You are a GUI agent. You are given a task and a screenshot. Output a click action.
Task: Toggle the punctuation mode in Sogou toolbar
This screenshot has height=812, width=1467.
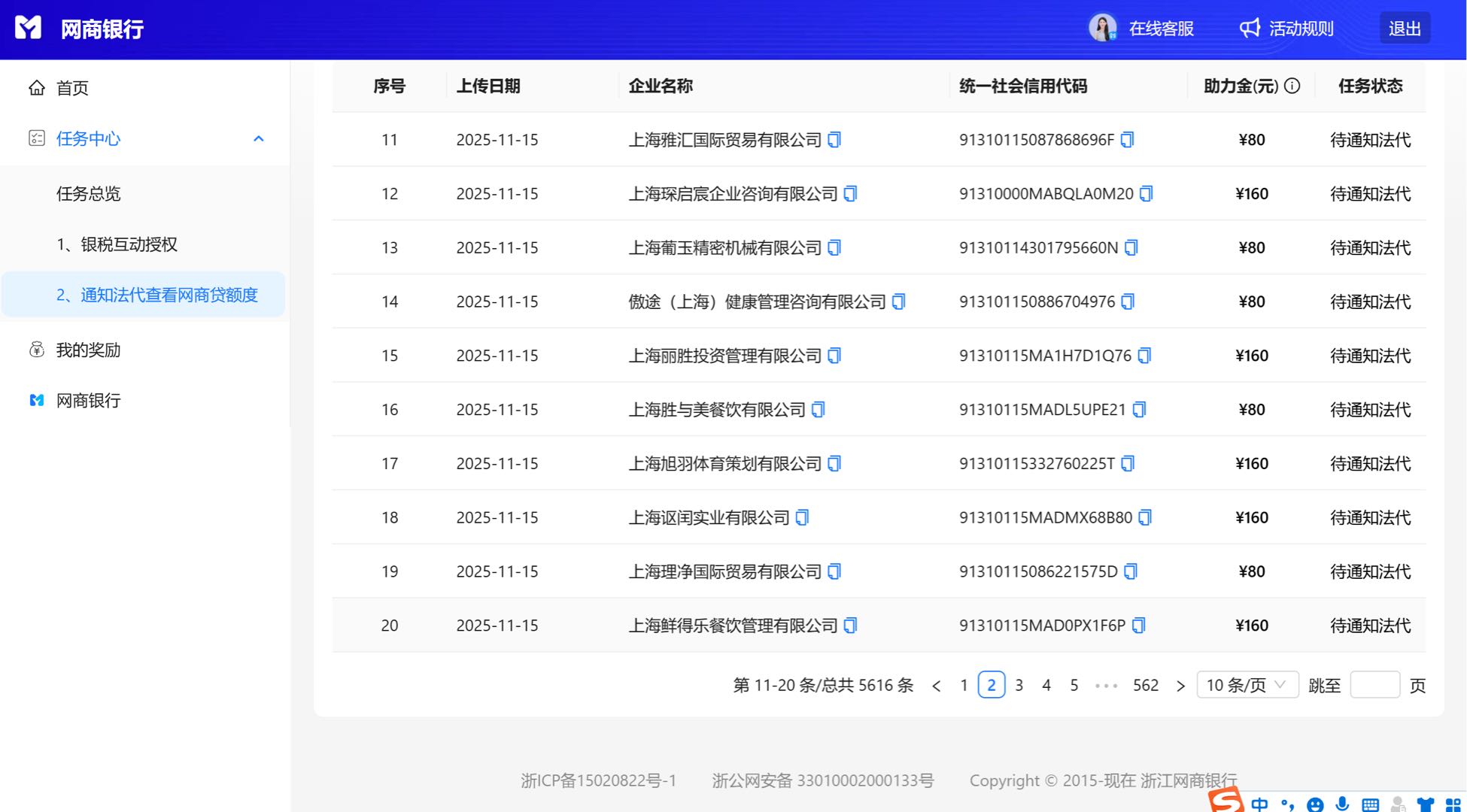pos(1286,804)
